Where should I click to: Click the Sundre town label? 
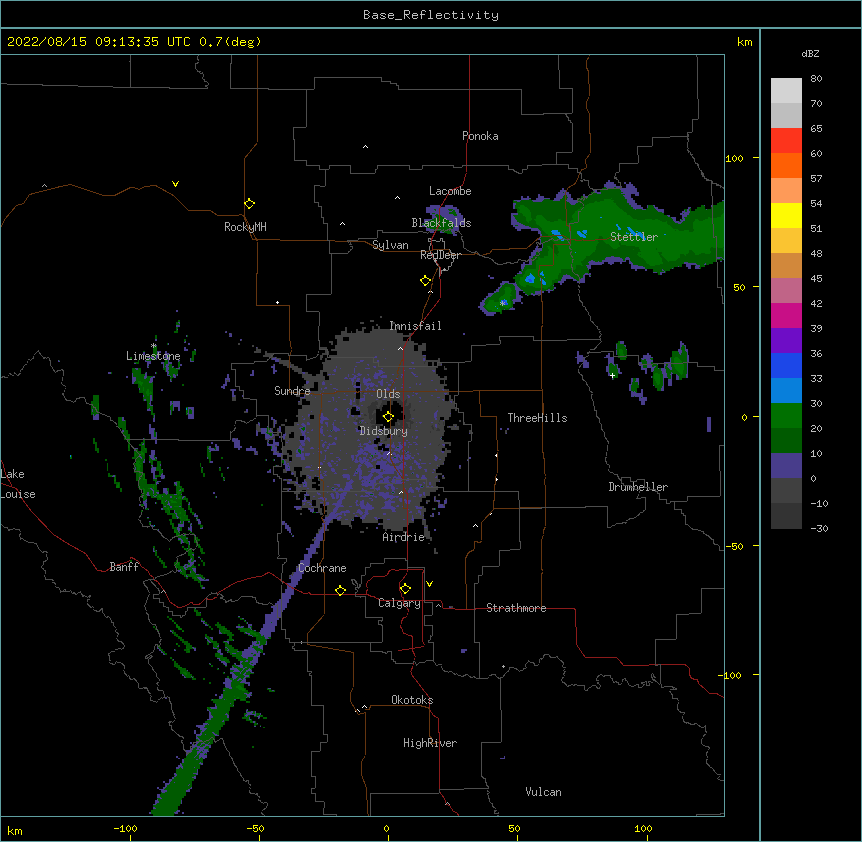click(292, 391)
